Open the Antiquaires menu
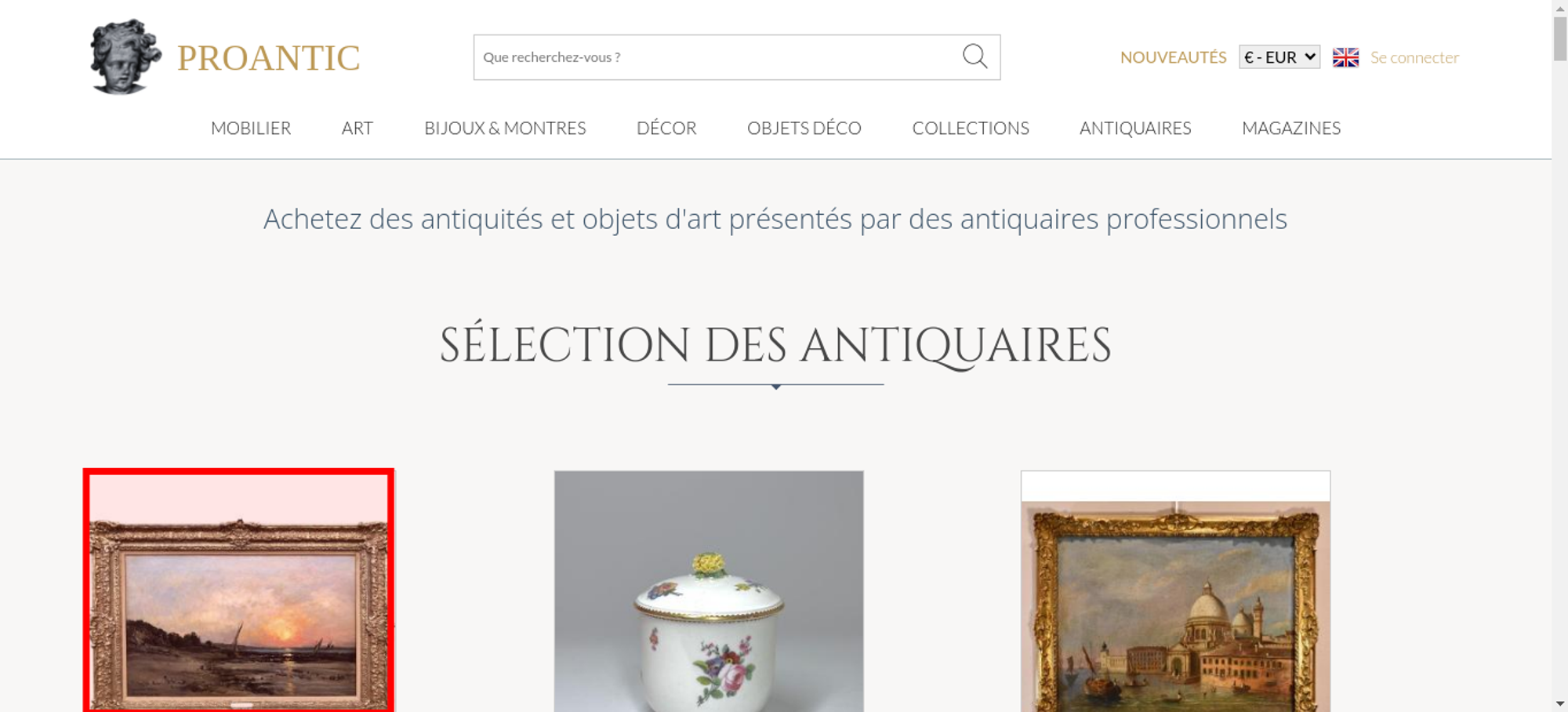 pyautogui.click(x=1135, y=128)
